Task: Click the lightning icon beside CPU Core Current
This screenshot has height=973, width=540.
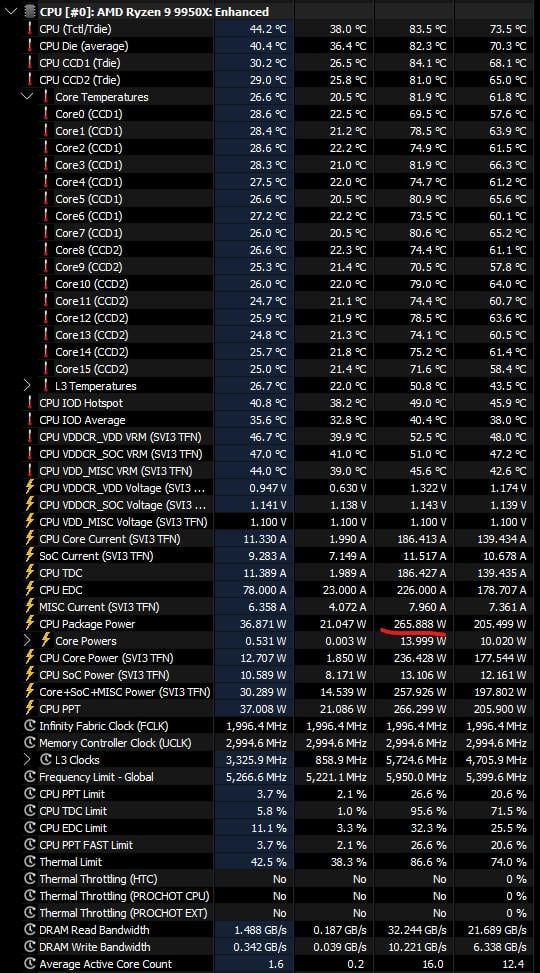Action: tap(29, 539)
